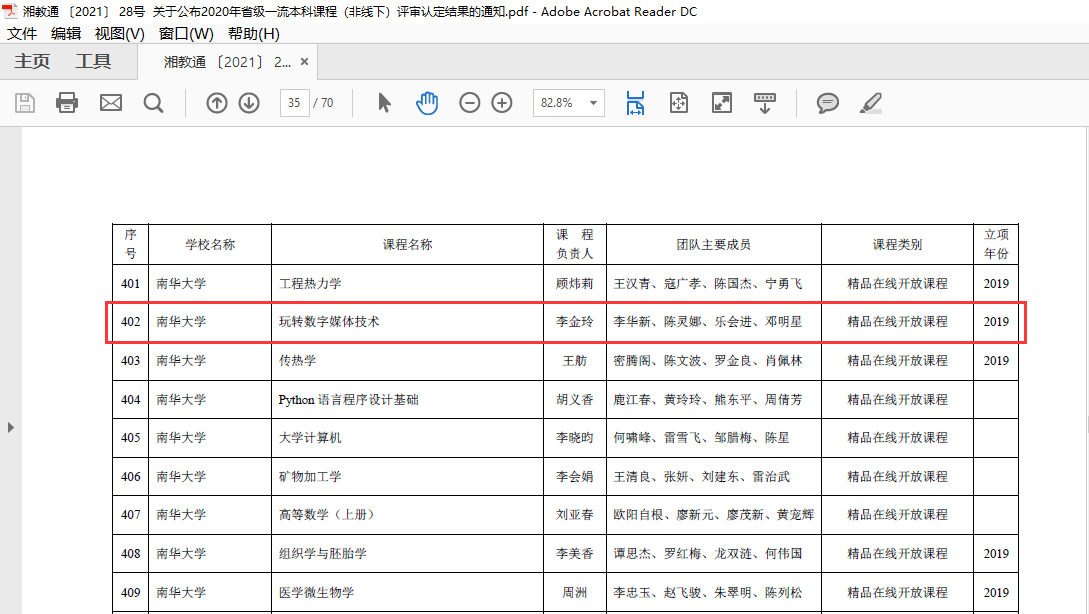The image size is (1089, 614).
Task: Open the 视图(V) menu
Action: tap(120, 34)
